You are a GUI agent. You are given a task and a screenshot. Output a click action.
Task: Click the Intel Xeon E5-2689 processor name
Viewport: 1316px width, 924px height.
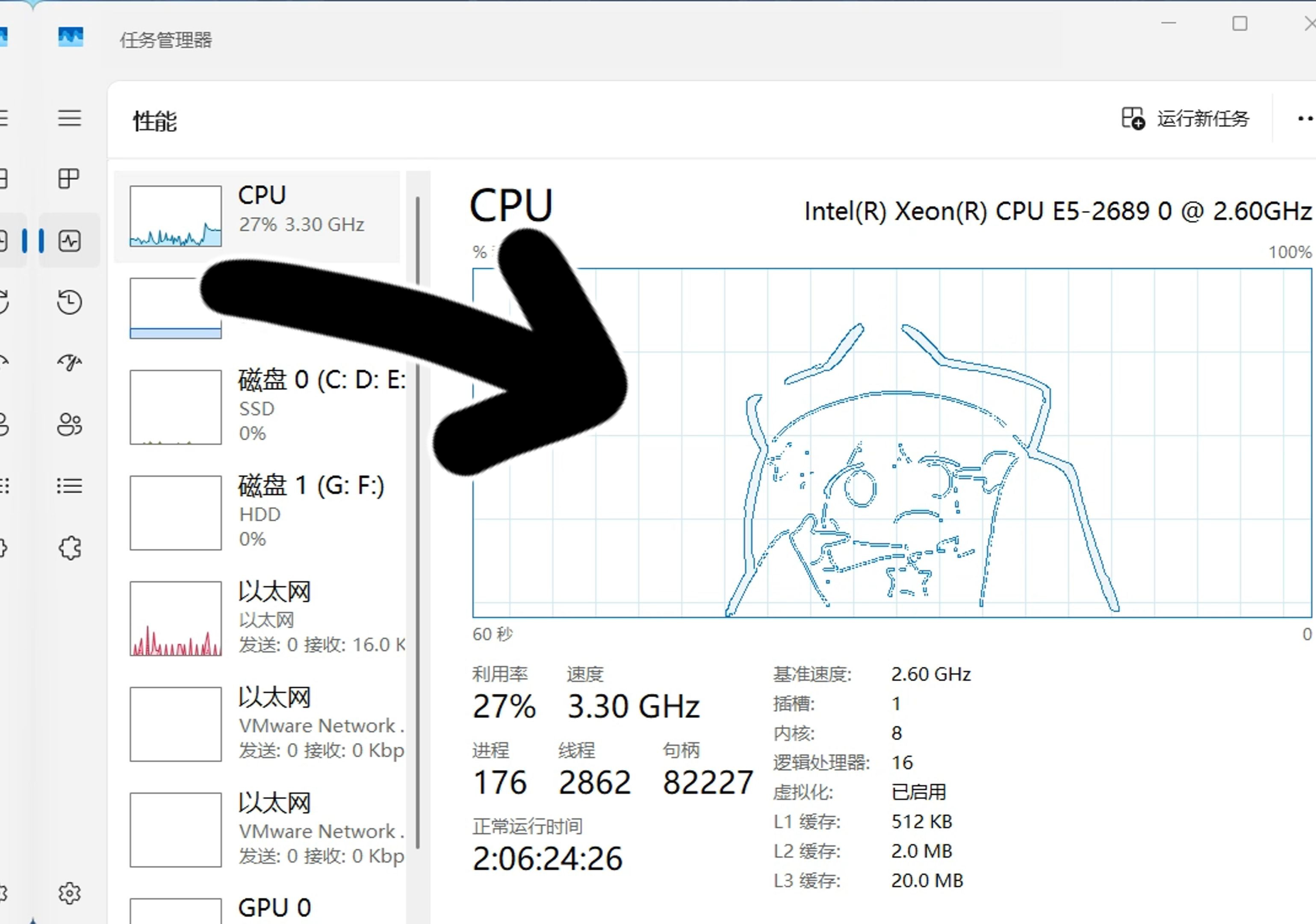coord(1057,212)
